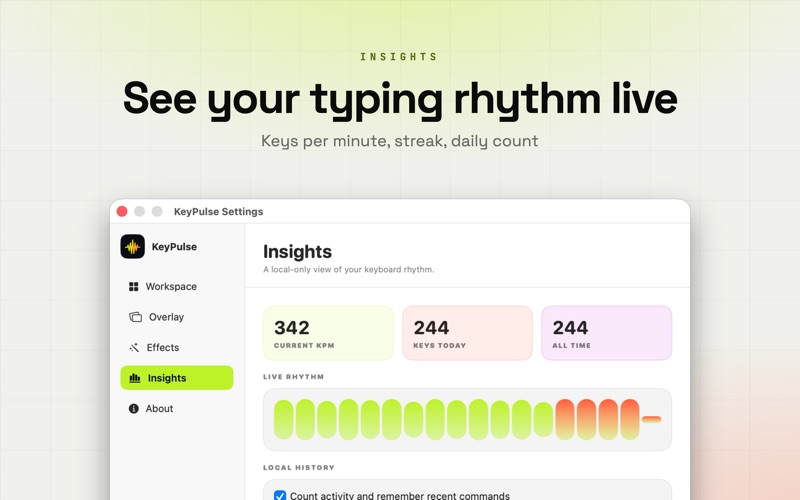Click the Effects sparkle wand icon
The height and width of the screenshot is (500, 800).
click(x=134, y=347)
